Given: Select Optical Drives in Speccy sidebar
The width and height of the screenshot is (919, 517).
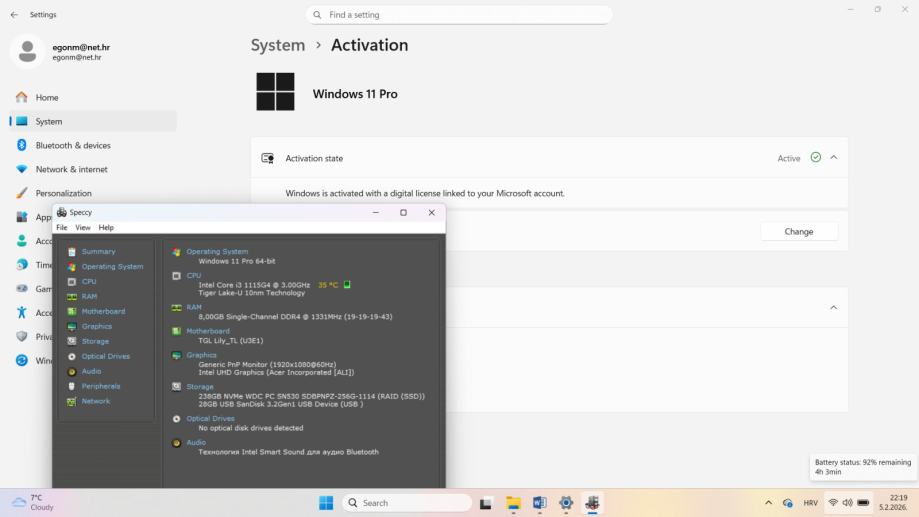Looking at the screenshot, I should pos(105,356).
